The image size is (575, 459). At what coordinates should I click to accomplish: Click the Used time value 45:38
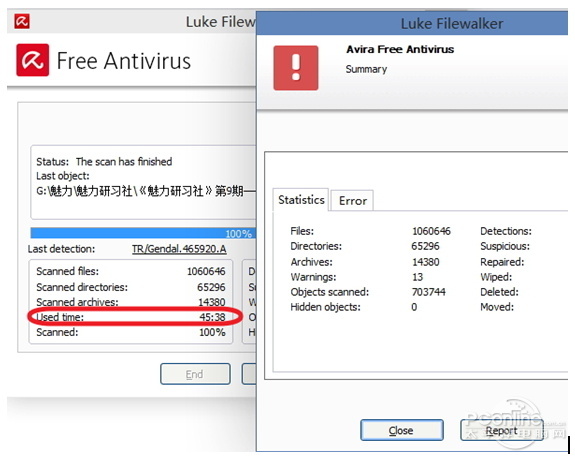[x=212, y=317]
